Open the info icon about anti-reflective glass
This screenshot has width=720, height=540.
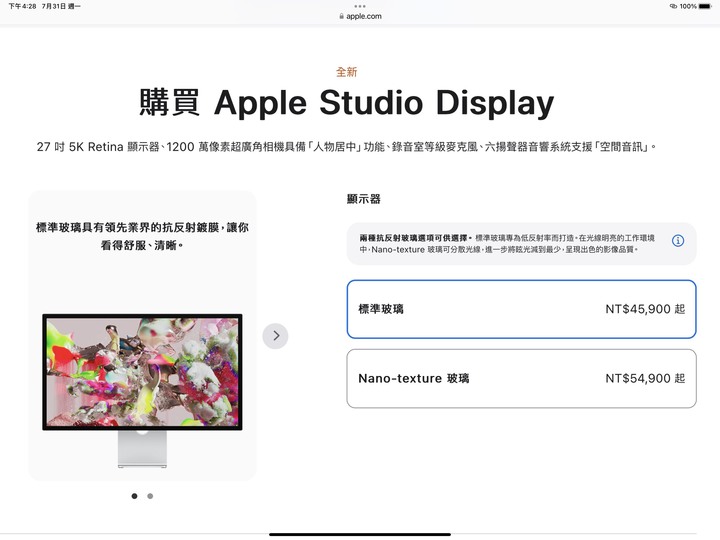[678, 241]
